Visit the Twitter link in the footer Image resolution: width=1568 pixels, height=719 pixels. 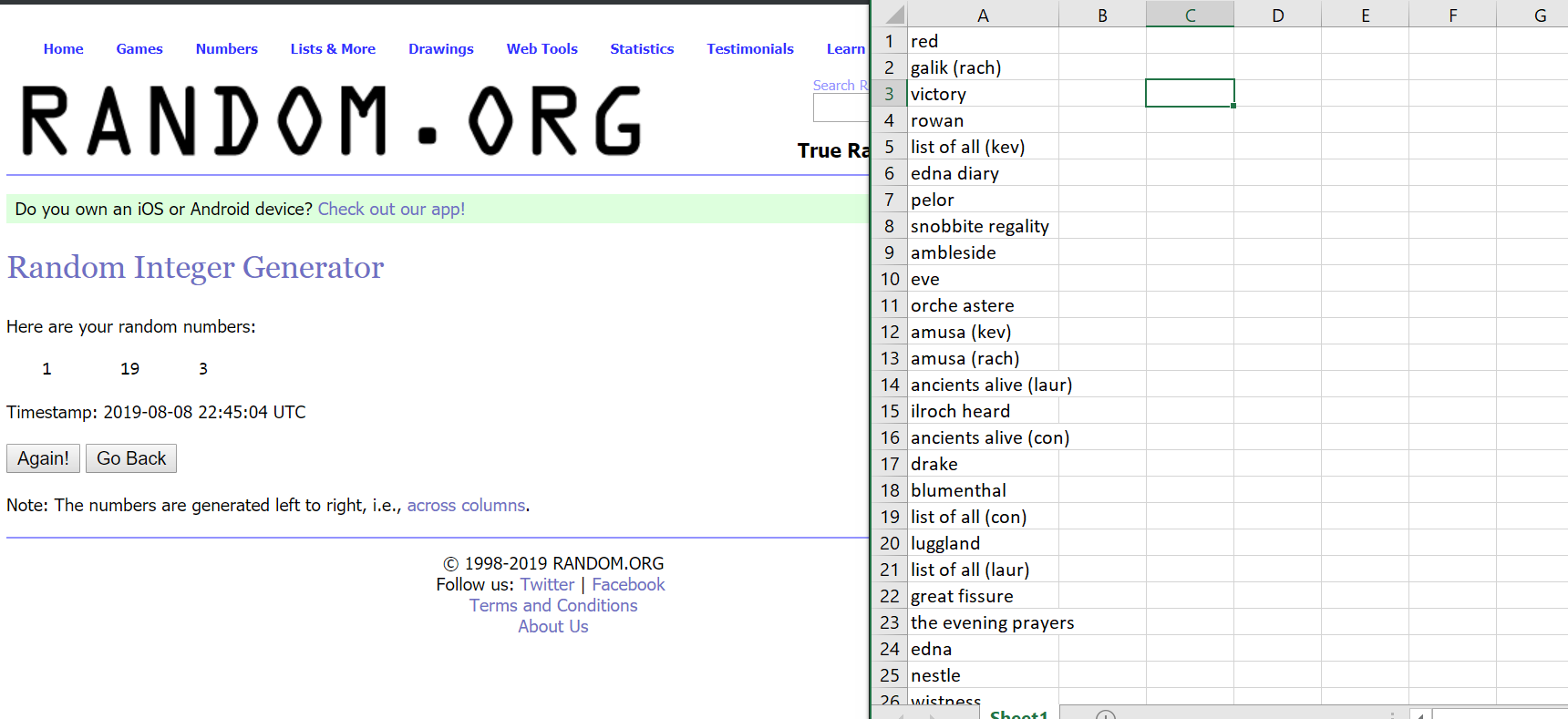pos(547,584)
